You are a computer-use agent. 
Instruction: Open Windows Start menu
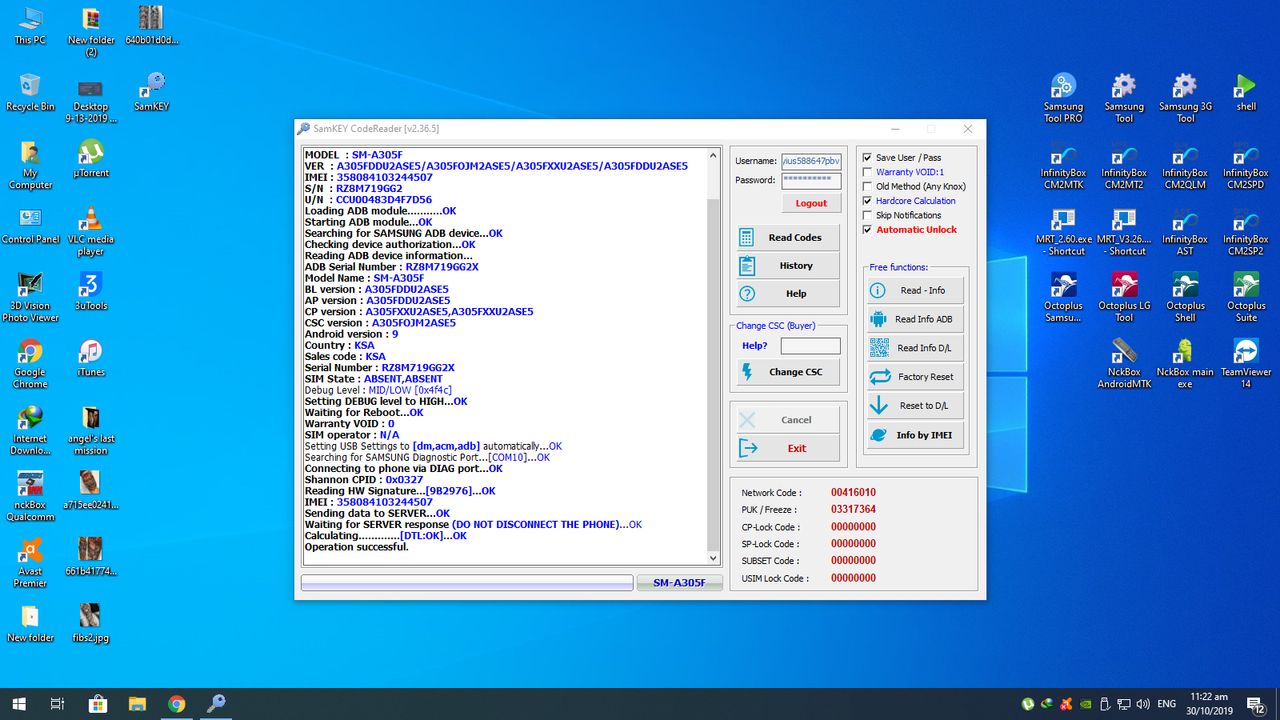(19, 703)
